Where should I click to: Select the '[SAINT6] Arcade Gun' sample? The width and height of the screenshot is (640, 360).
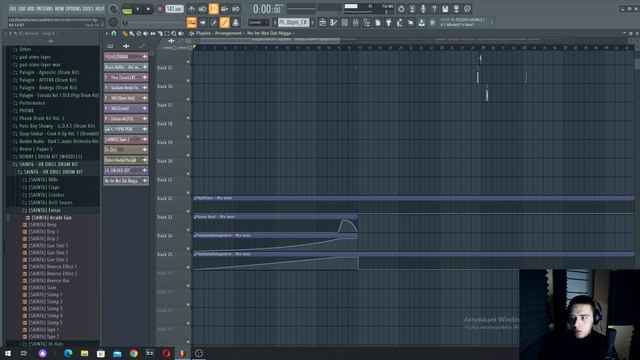[x=51, y=218]
